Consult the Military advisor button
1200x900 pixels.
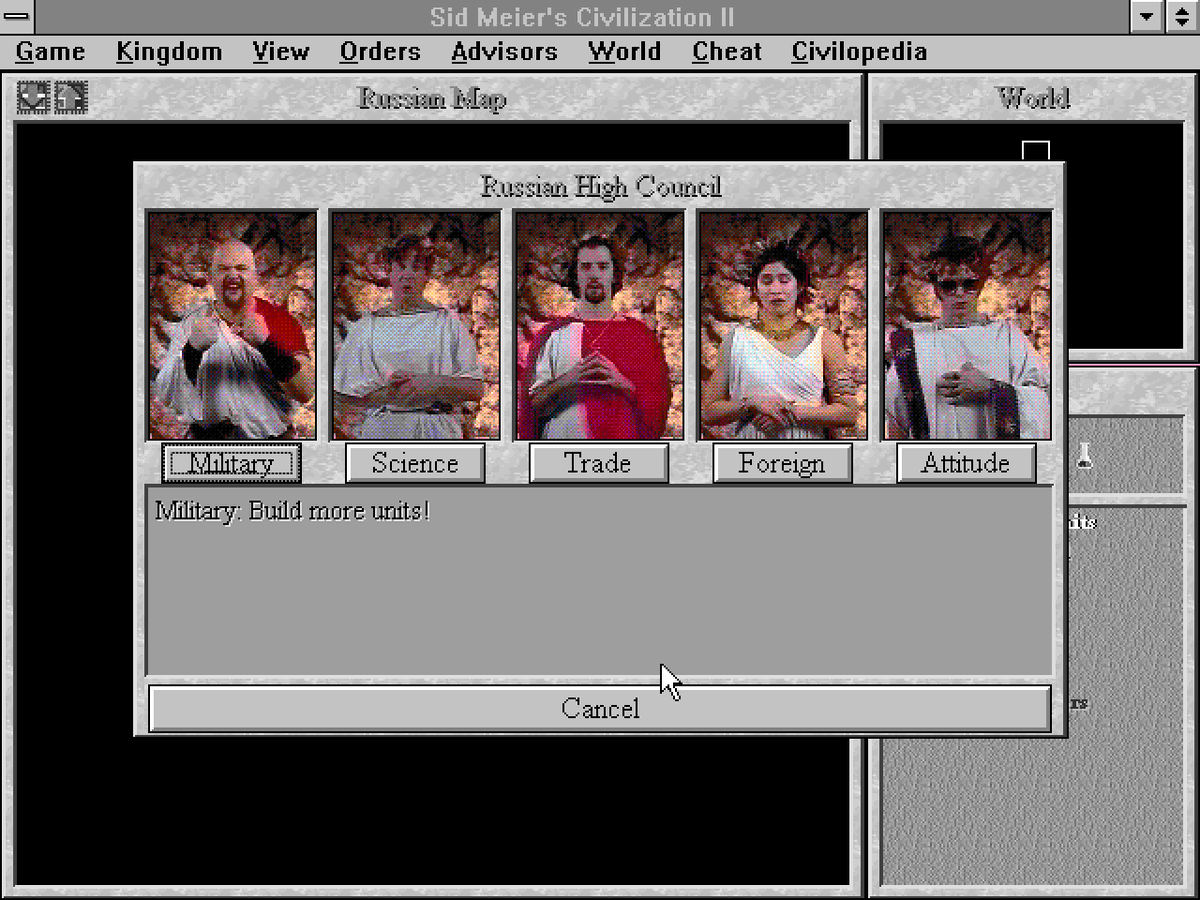tap(231, 463)
